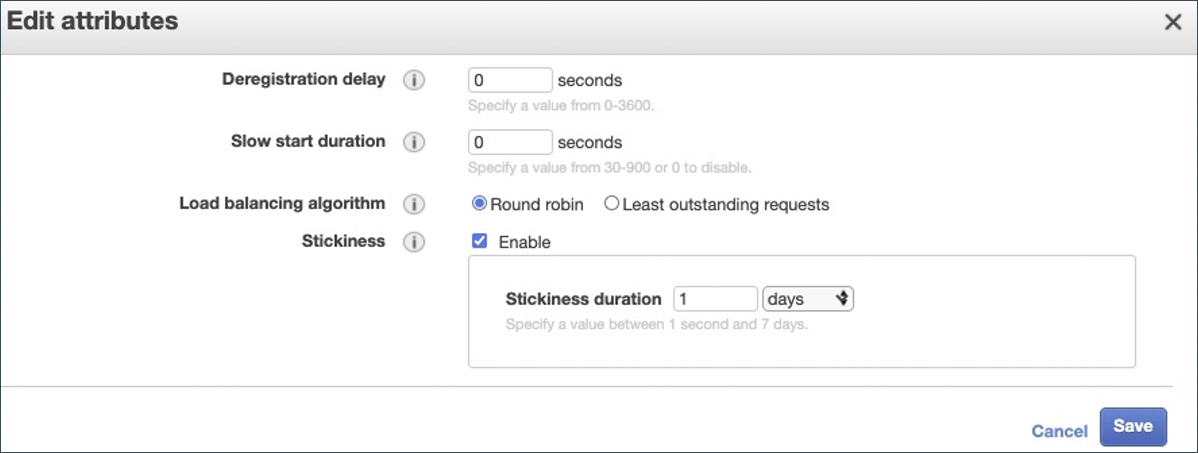Viewport: 1198px width, 453px height.
Task: Select the Round robin algorithm
Action: click(x=480, y=204)
